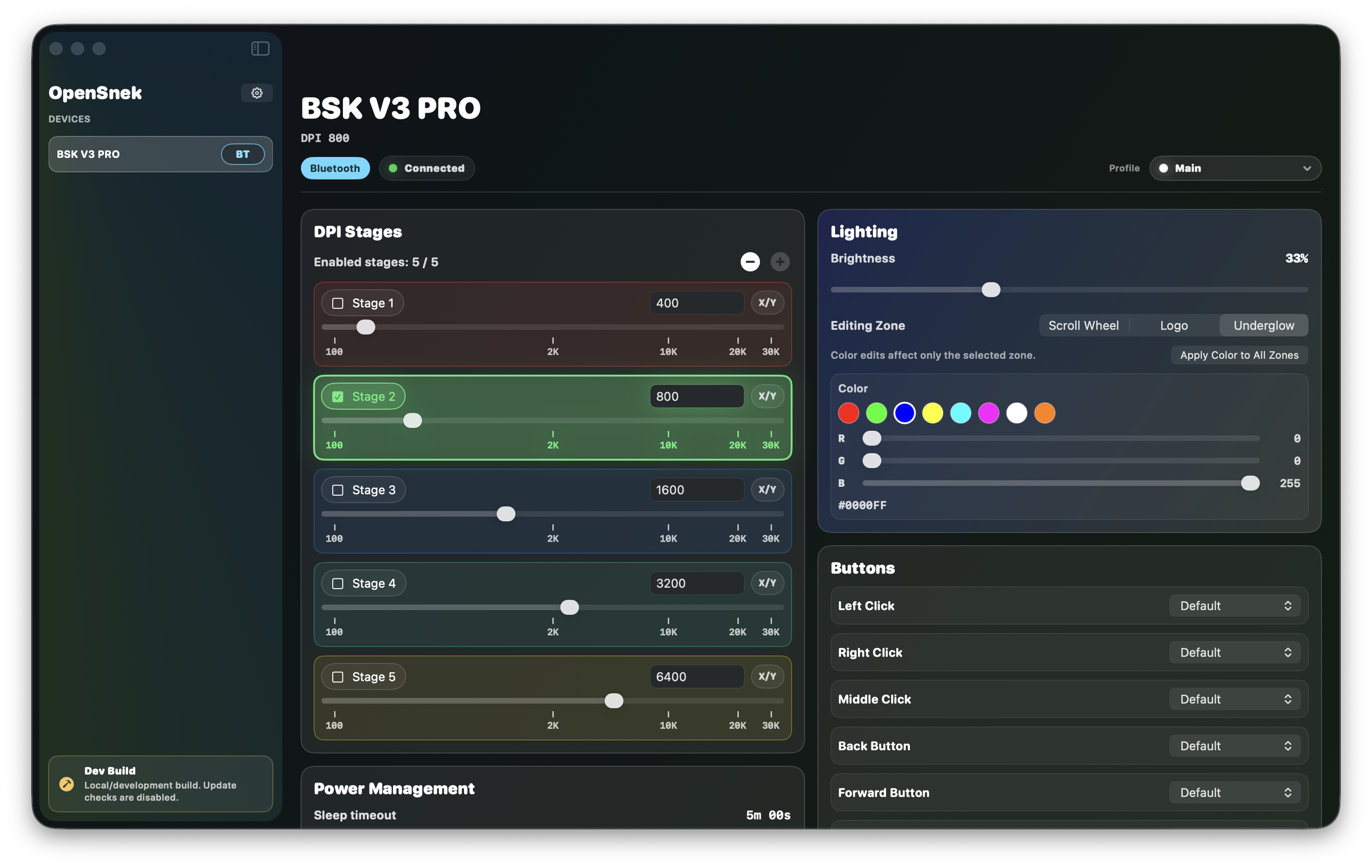
Task: Open Back Button assignment dropdown
Action: 1235,746
